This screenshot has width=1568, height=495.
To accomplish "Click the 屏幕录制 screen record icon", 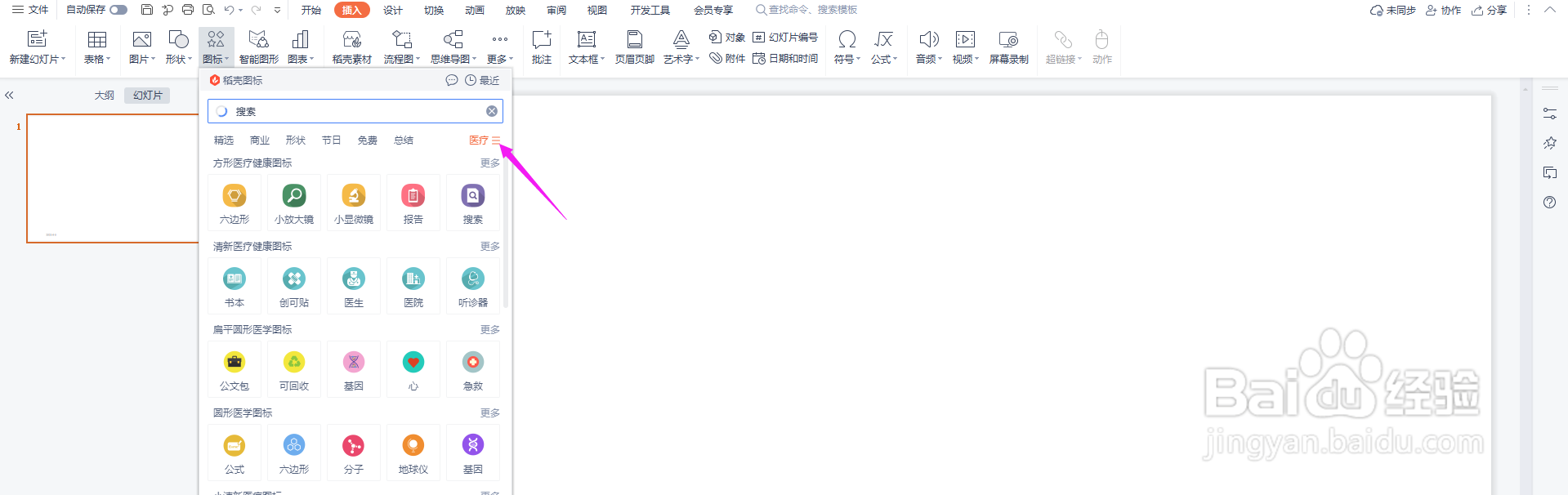I will [1009, 47].
